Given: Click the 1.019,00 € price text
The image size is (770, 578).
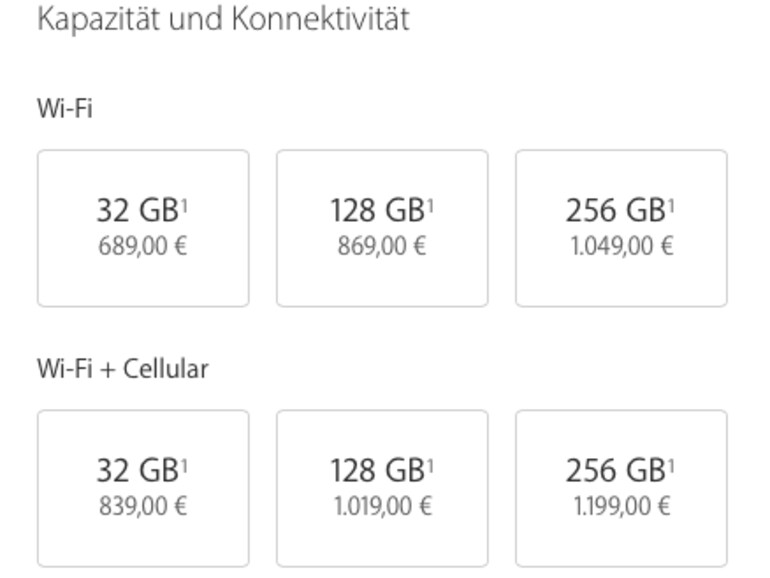Looking at the screenshot, I should [x=382, y=507].
